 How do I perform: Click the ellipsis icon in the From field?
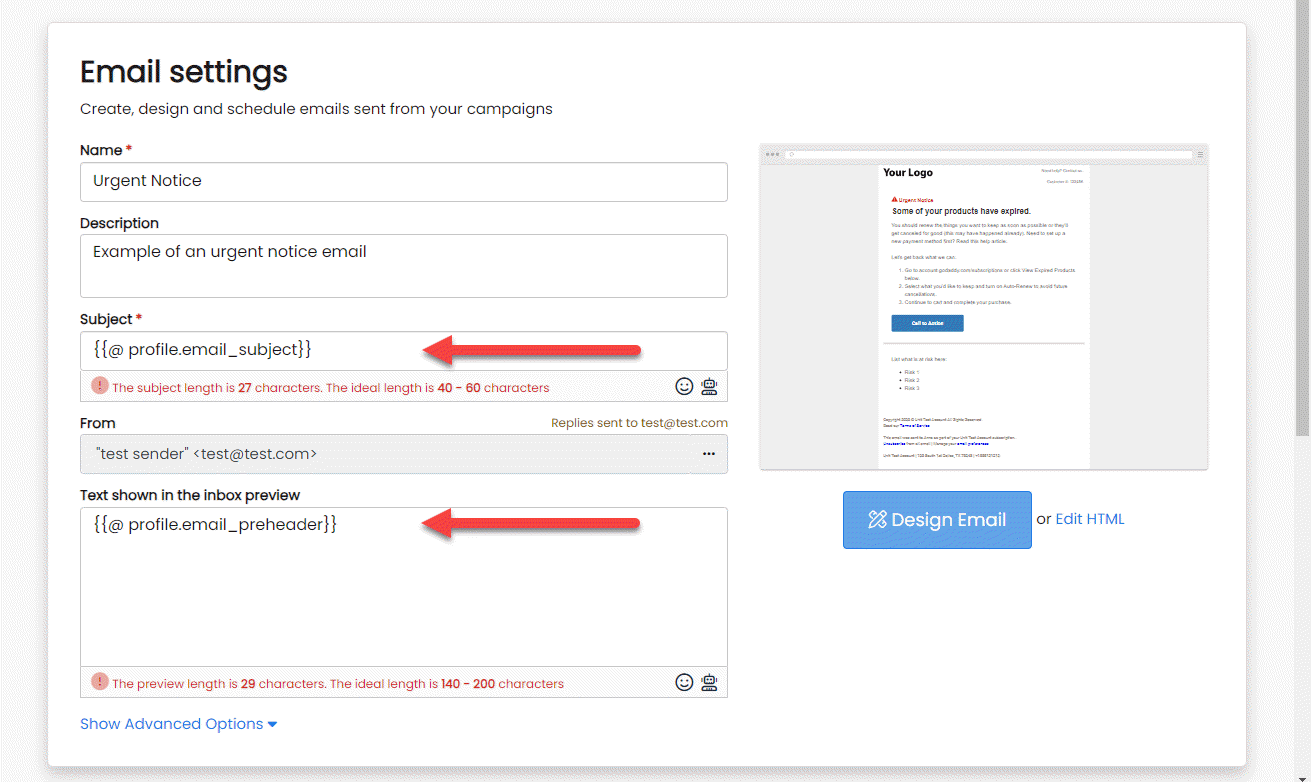708,454
